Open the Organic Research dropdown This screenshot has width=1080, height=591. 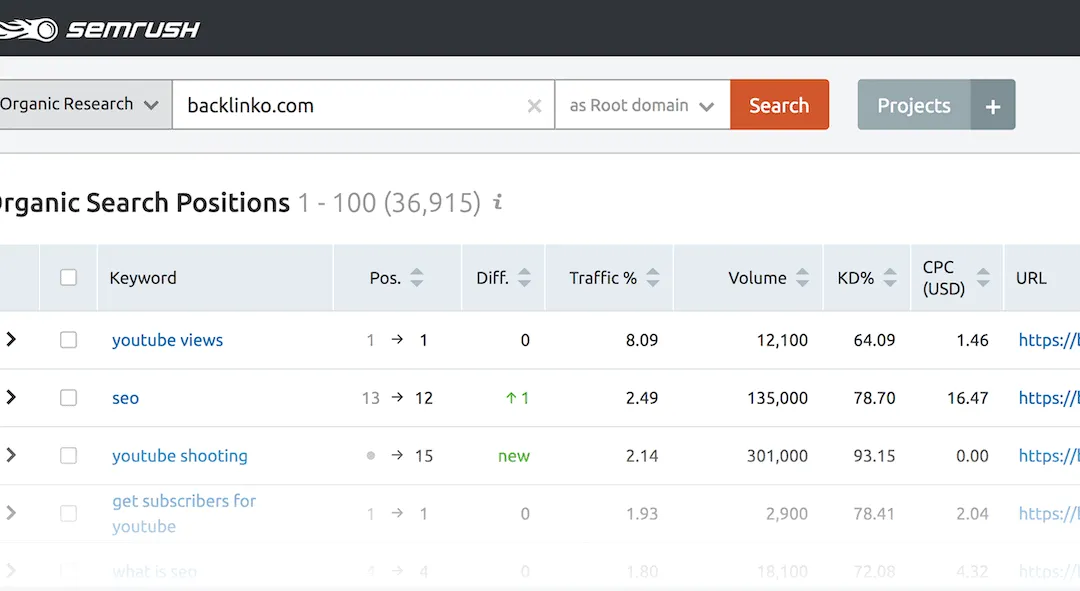tap(80, 105)
